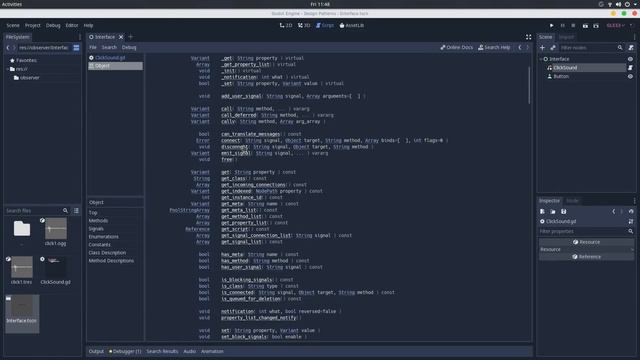Image resolution: width=640 pixels, height=360 pixels.
Task: Add a new scene tab
Action: 131,37
